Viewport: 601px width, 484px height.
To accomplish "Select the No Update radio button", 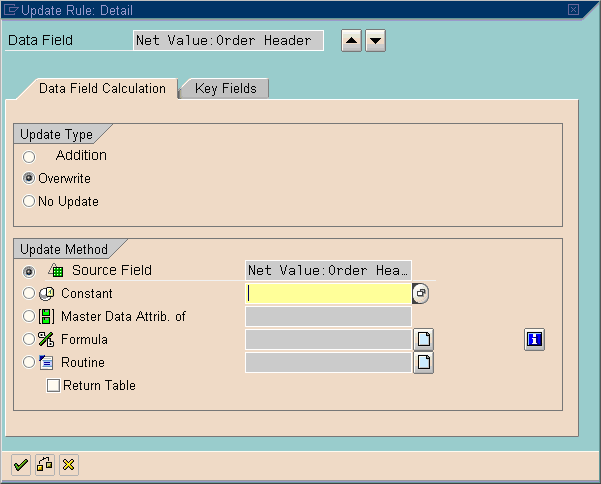I will tap(29, 202).
